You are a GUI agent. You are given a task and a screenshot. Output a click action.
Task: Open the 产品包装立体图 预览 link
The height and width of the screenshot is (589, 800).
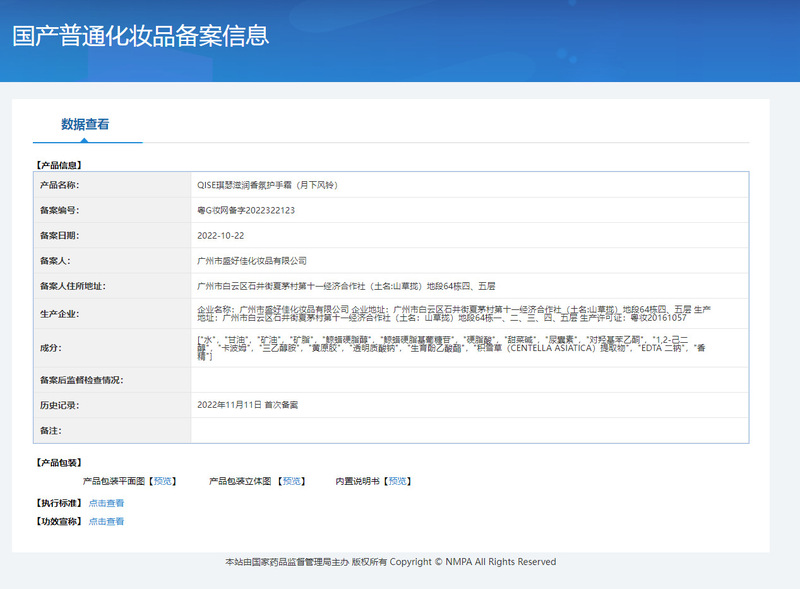click(292, 480)
